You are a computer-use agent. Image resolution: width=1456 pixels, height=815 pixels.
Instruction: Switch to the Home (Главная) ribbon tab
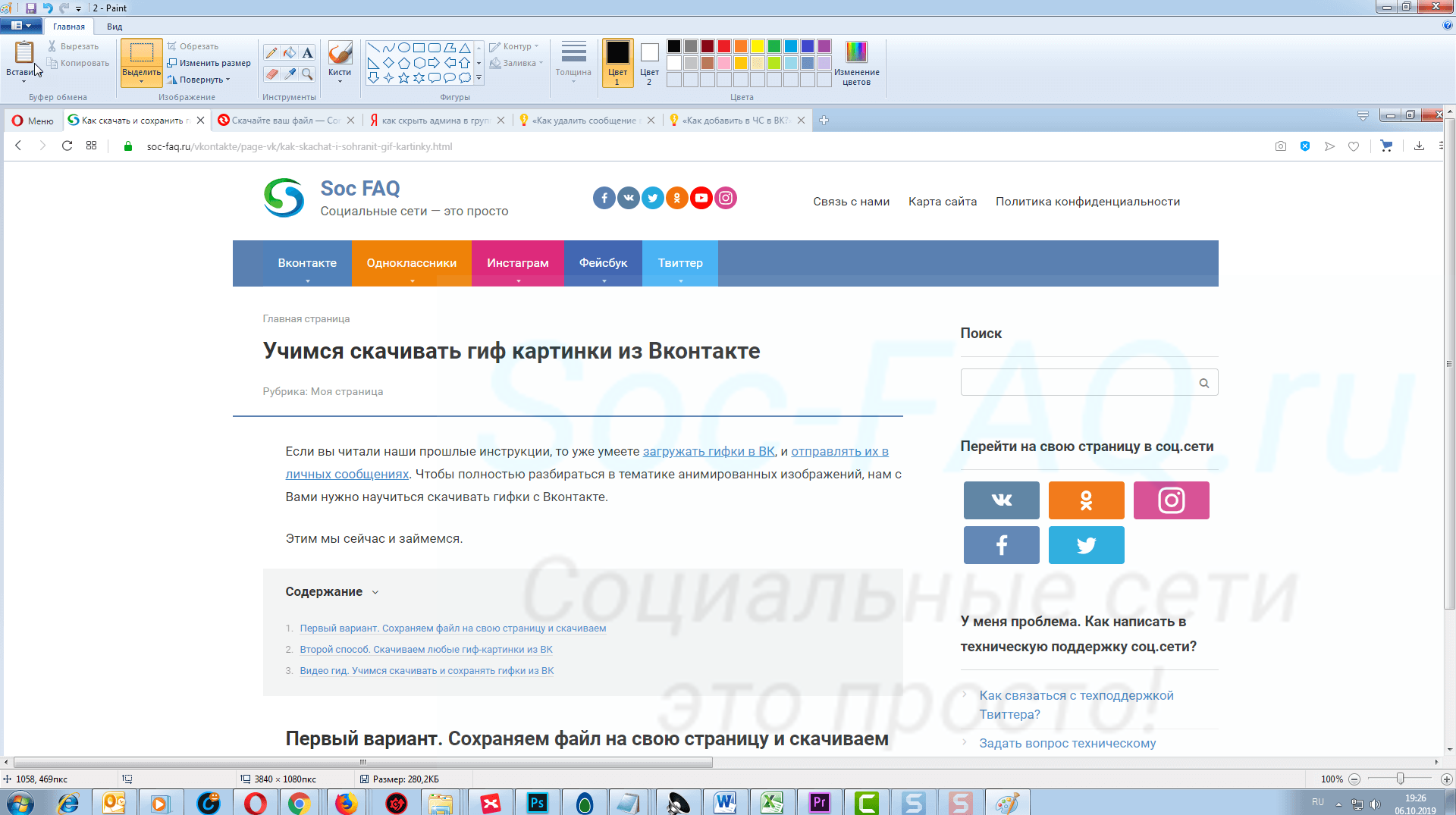69,27
